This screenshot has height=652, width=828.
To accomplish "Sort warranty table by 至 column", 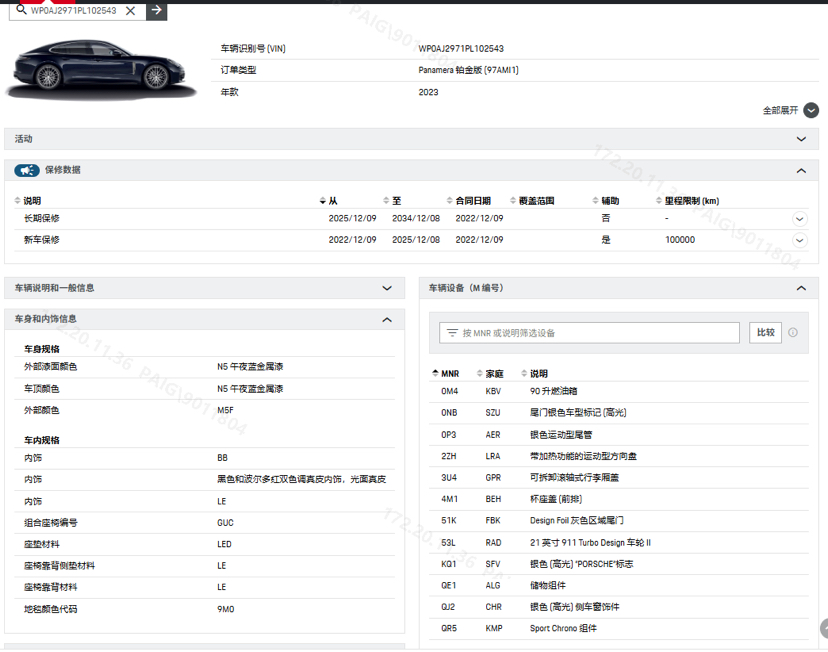I will pos(392,201).
